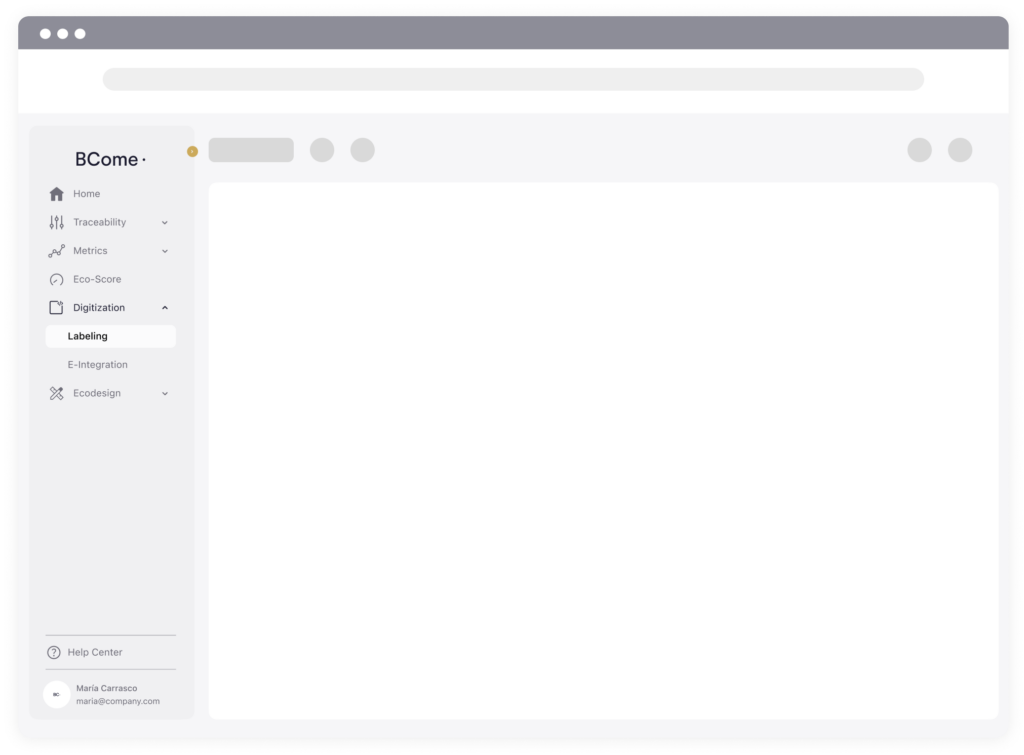The width and height of the screenshot is (1024, 755).
Task: Go to Home in the sidebar
Action: click(x=87, y=194)
